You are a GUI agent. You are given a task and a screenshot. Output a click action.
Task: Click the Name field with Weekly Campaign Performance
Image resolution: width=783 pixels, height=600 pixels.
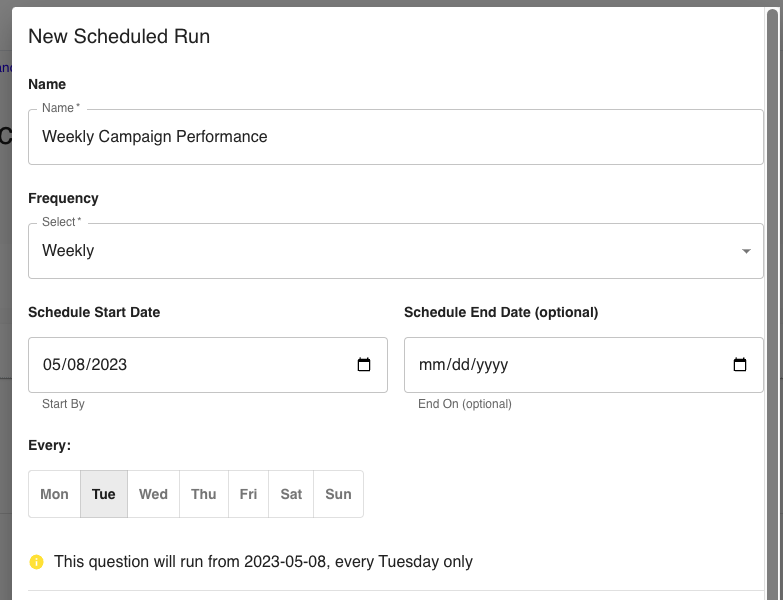click(395, 137)
